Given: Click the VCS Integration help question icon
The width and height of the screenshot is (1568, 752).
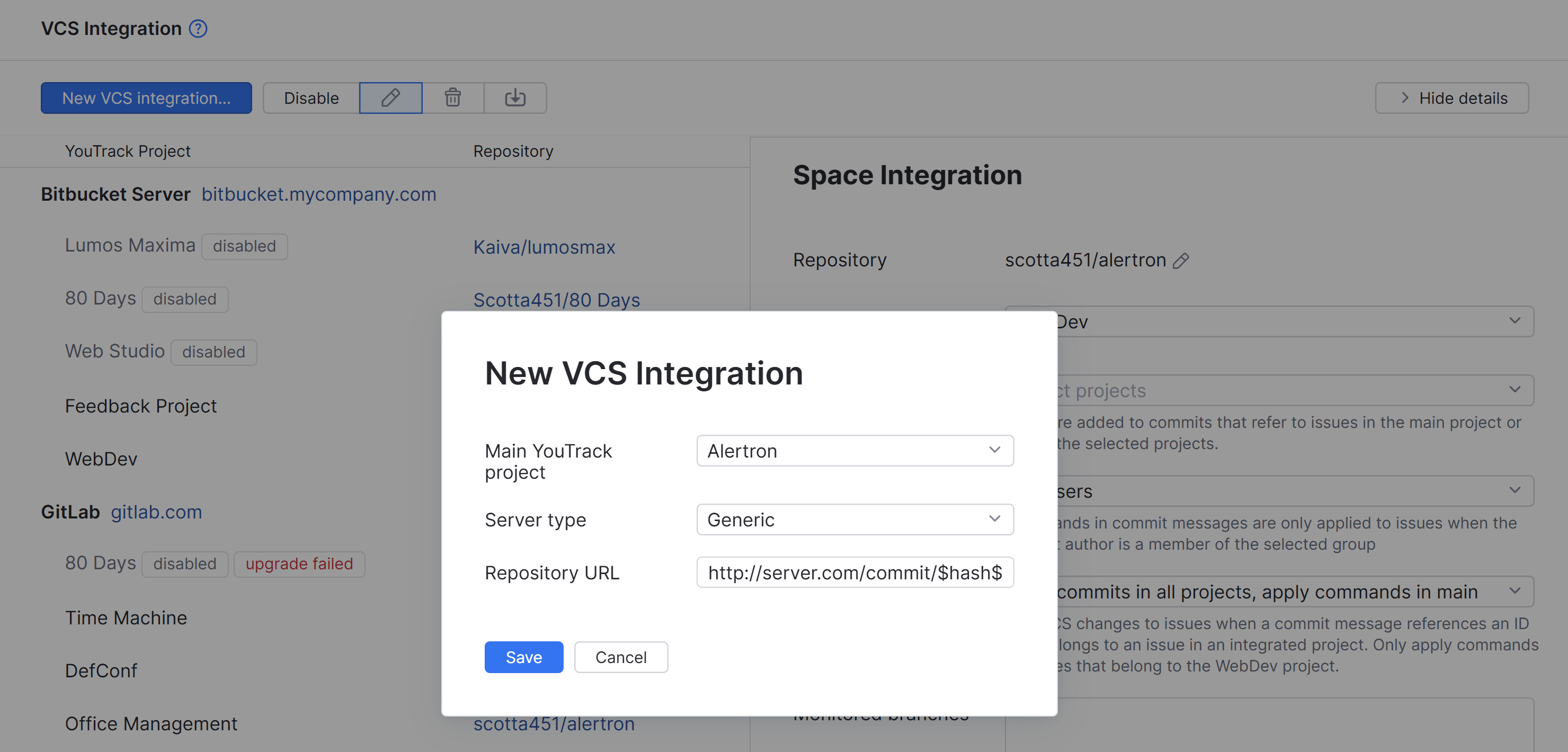Looking at the screenshot, I should click(198, 29).
